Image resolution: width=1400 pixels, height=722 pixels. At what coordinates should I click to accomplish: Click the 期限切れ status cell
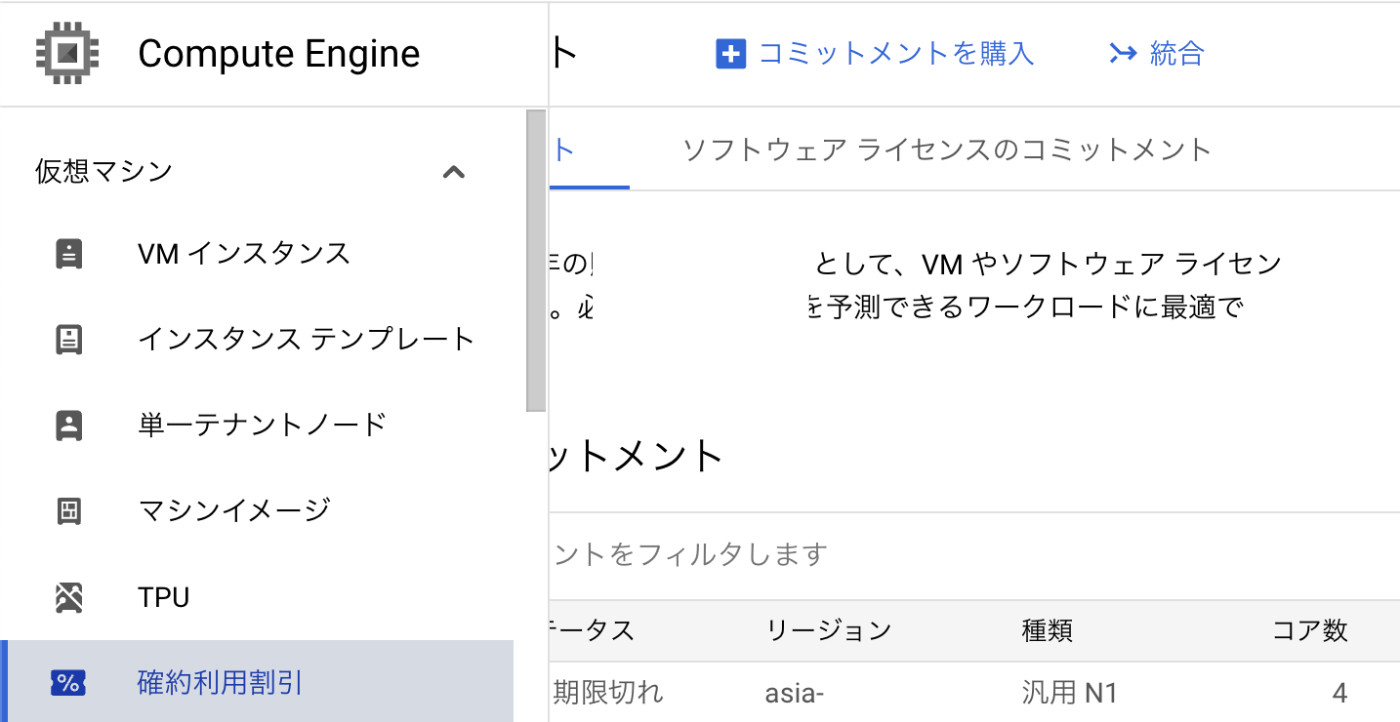click(608, 692)
